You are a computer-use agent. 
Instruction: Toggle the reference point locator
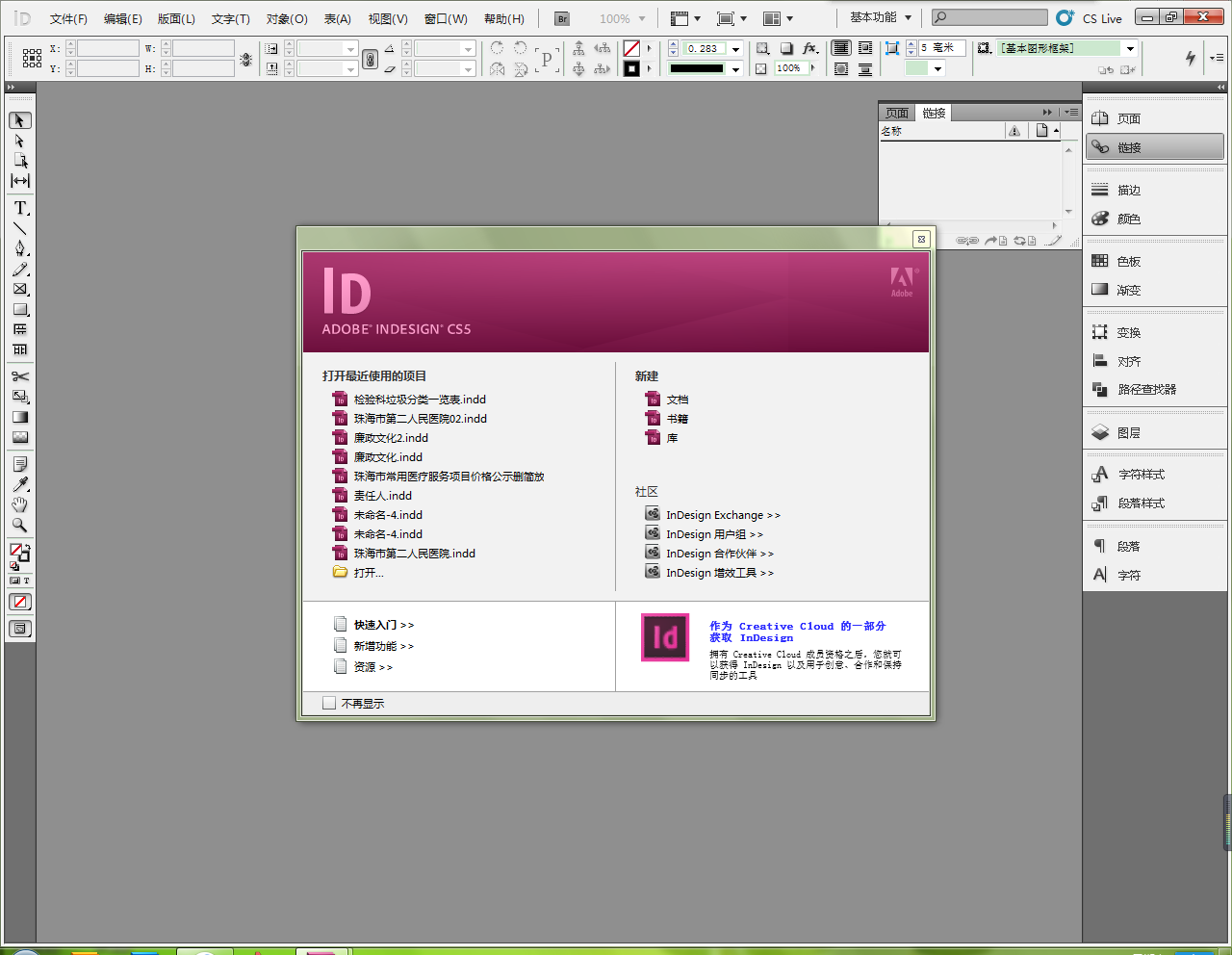pyautogui.click(x=32, y=58)
